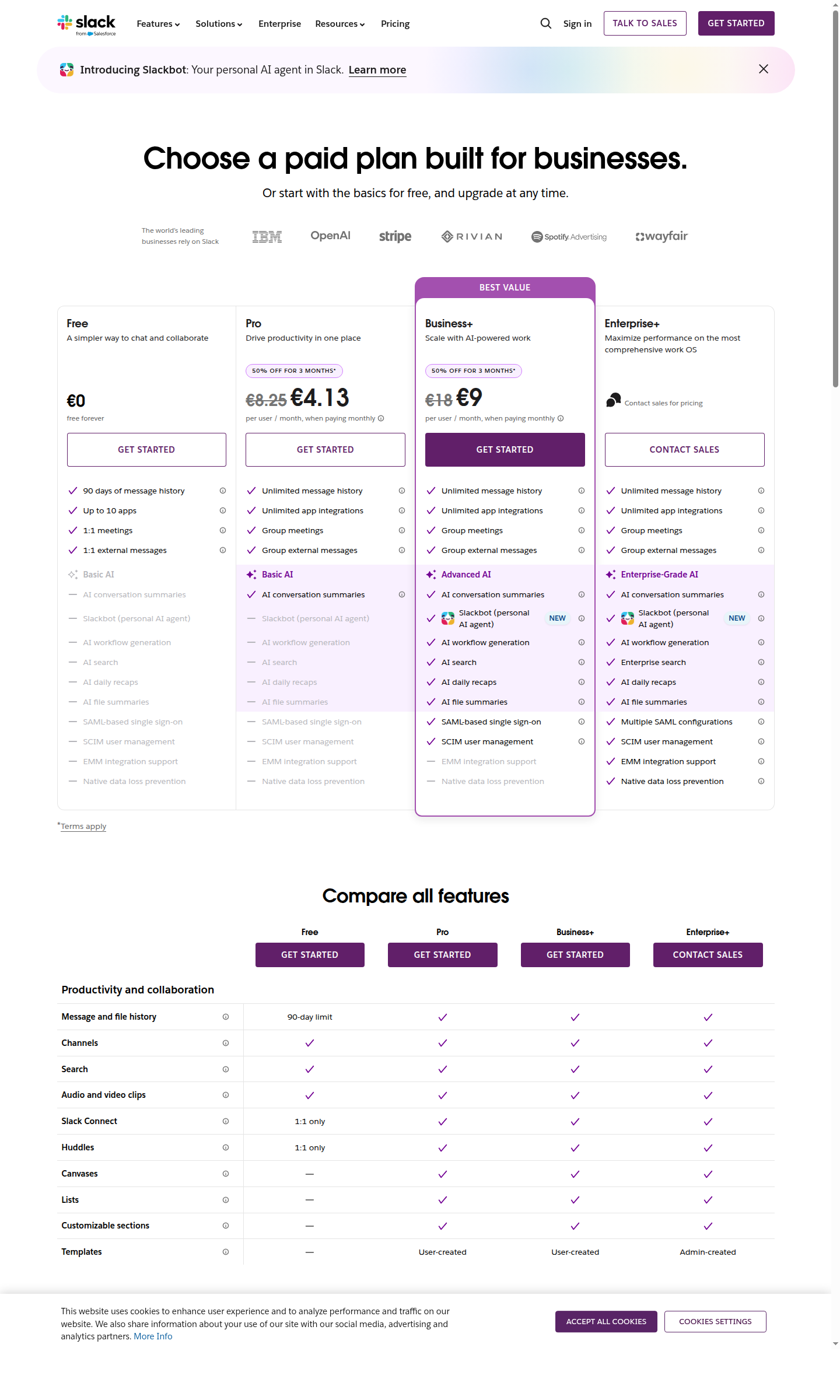
Task: Click info icon for Native data loss prevention in Enterprise+
Action: (x=761, y=781)
